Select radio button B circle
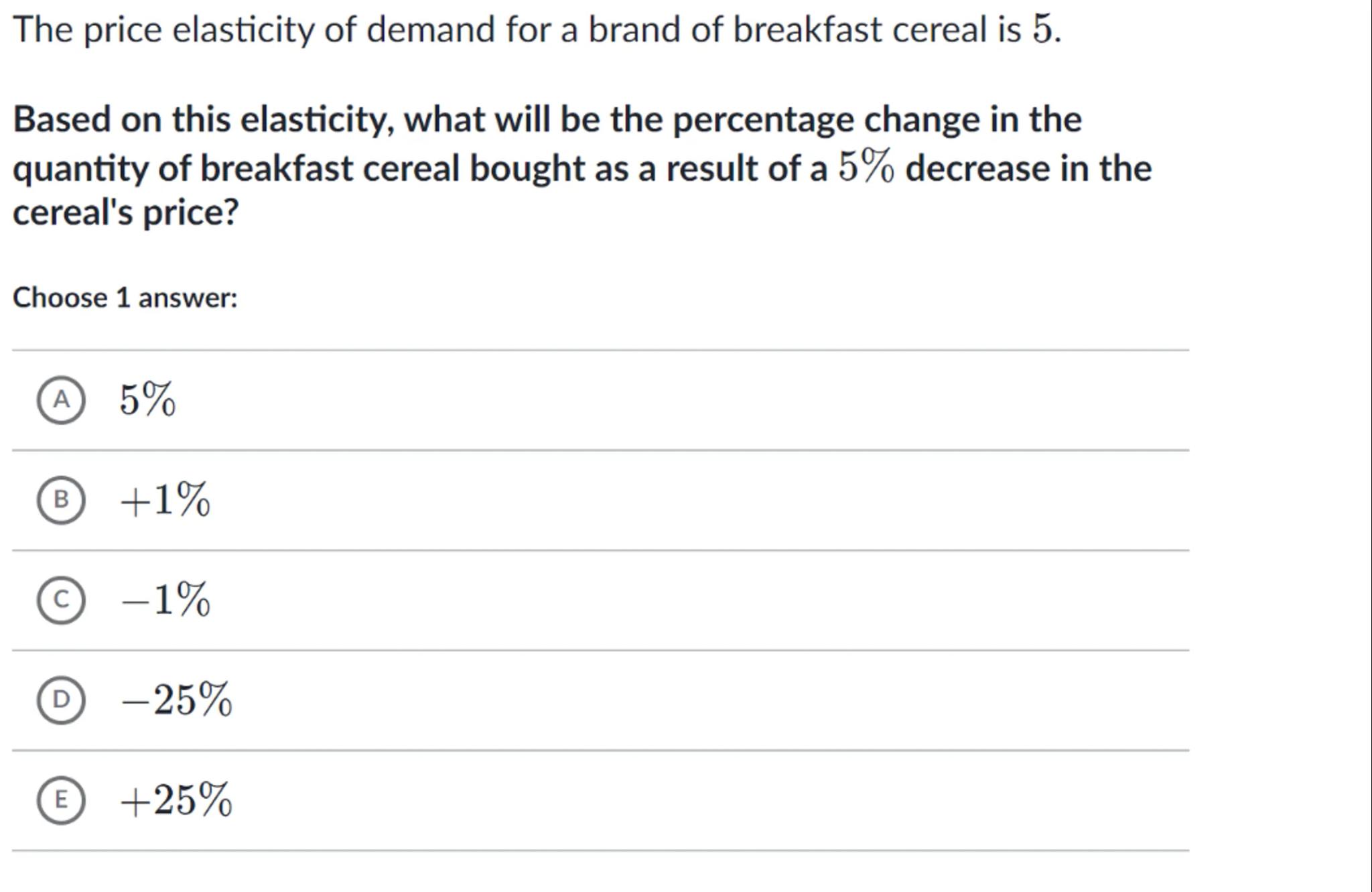This screenshot has width=1372, height=892. [61, 500]
